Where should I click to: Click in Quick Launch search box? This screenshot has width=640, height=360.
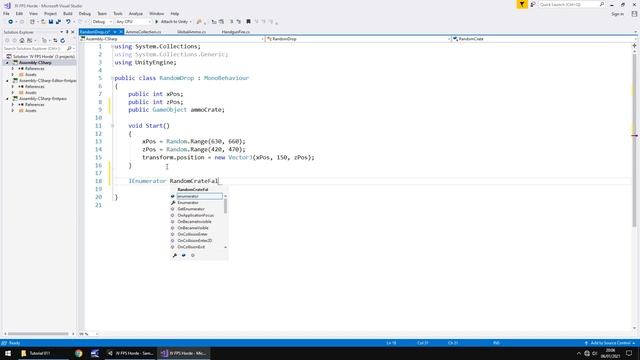click(571, 4)
